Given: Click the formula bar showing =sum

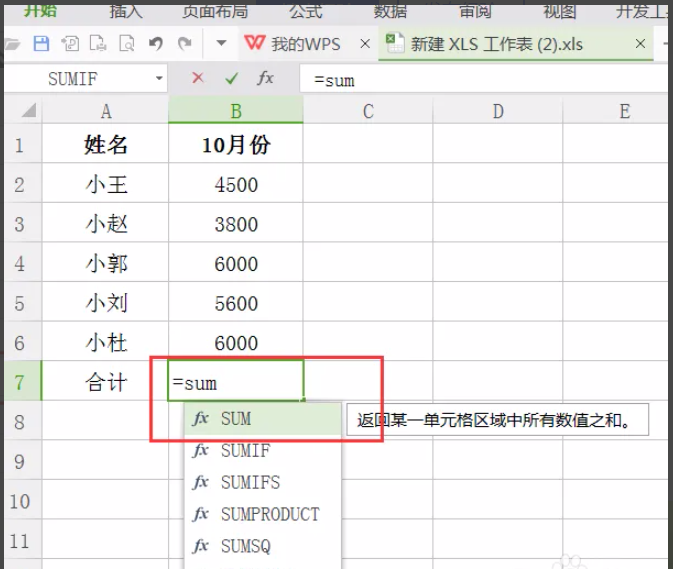Looking at the screenshot, I should coord(484,79).
